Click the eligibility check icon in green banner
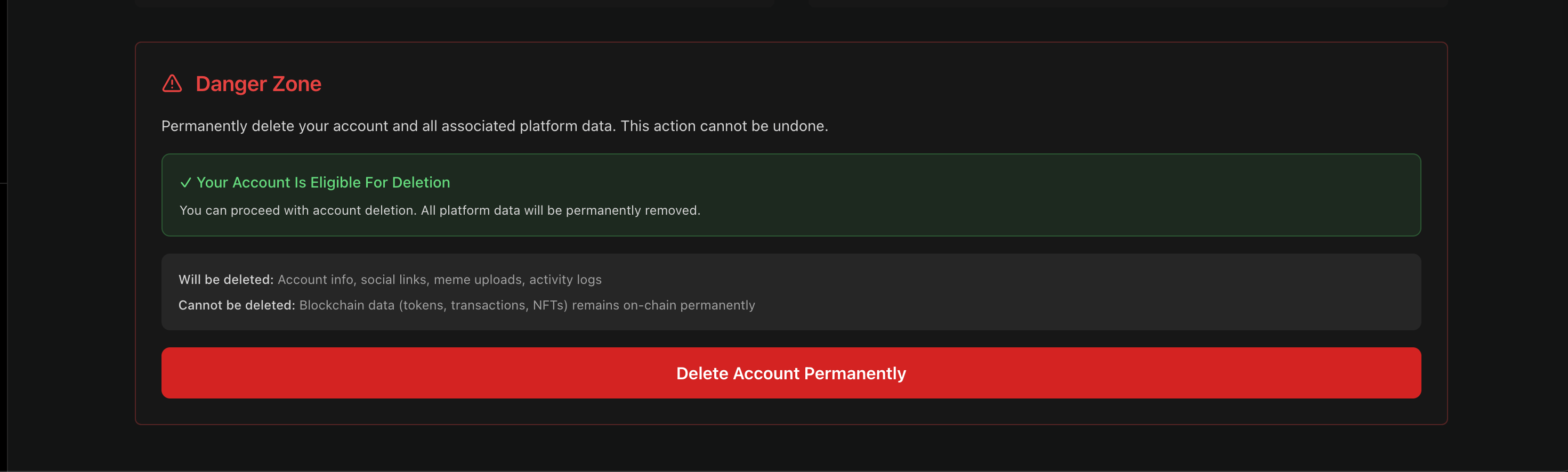Image resolution: width=1568 pixels, height=472 pixels. click(185, 183)
